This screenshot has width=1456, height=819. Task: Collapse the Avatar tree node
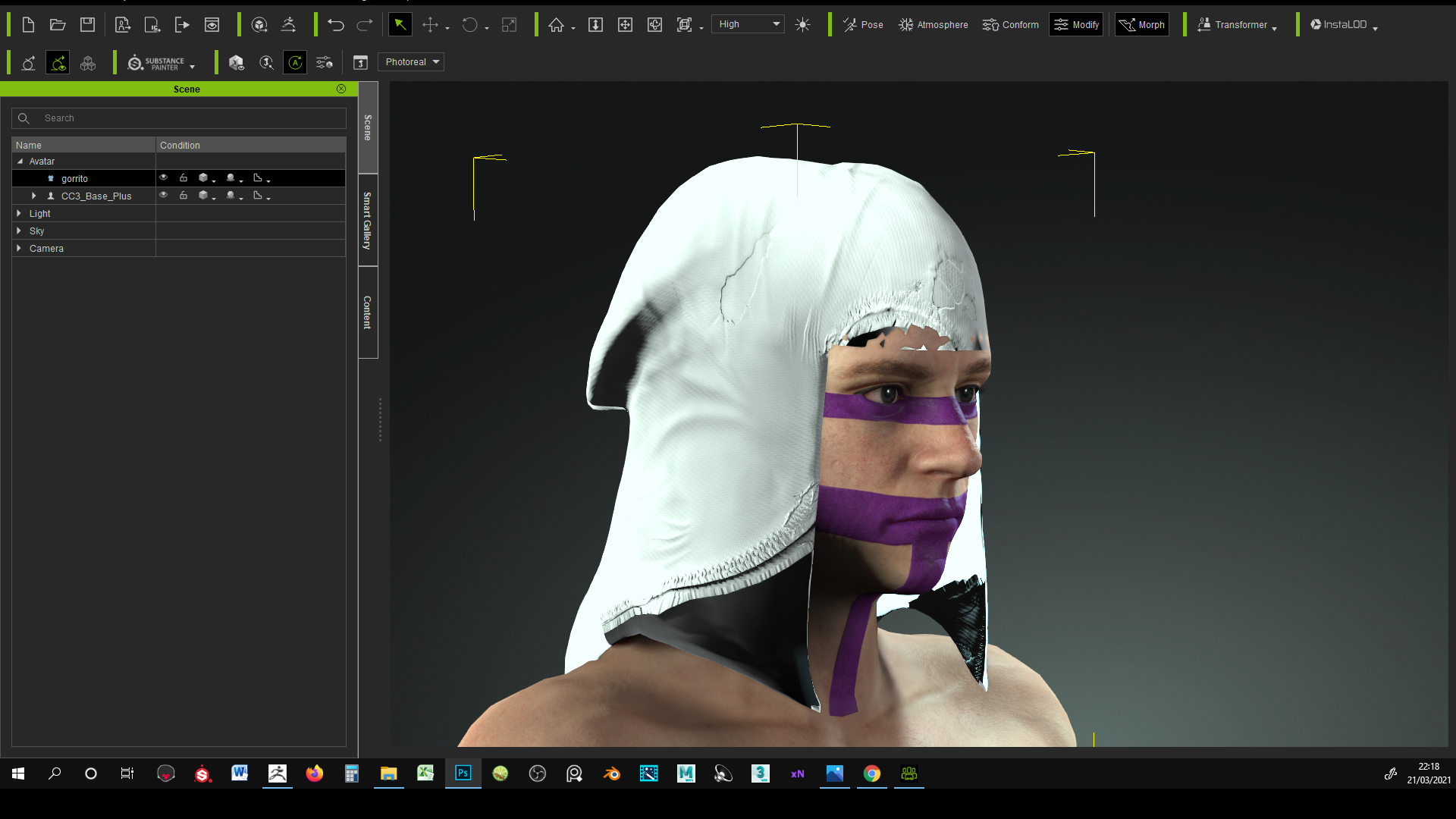coord(20,162)
